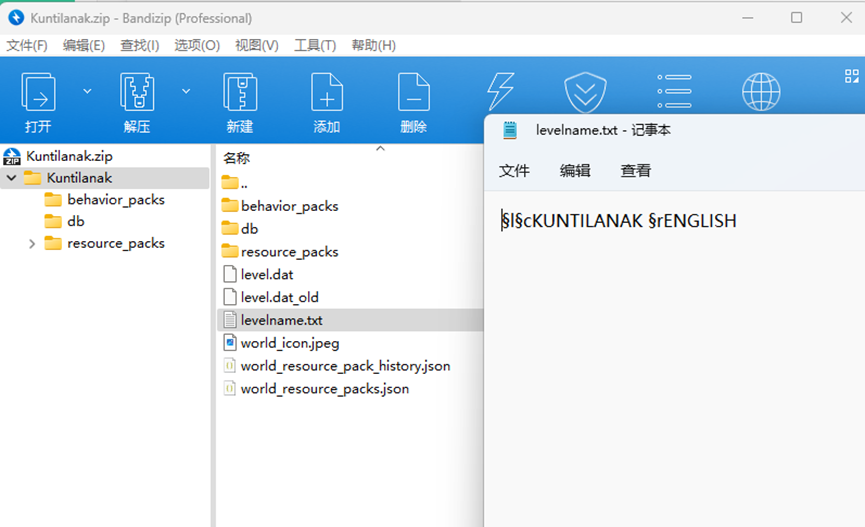865x527 pixels.
Task: Open Notepad's 查看 menu
Action: [636, 171]
